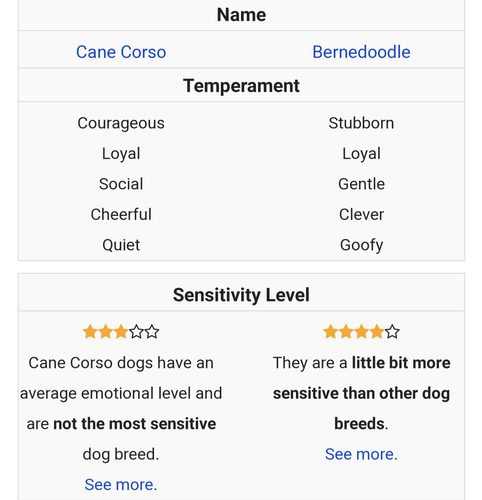Click the fourth empty star for Cane Corso
Viewport: 482px width, 500px height.
click(136, 332)
